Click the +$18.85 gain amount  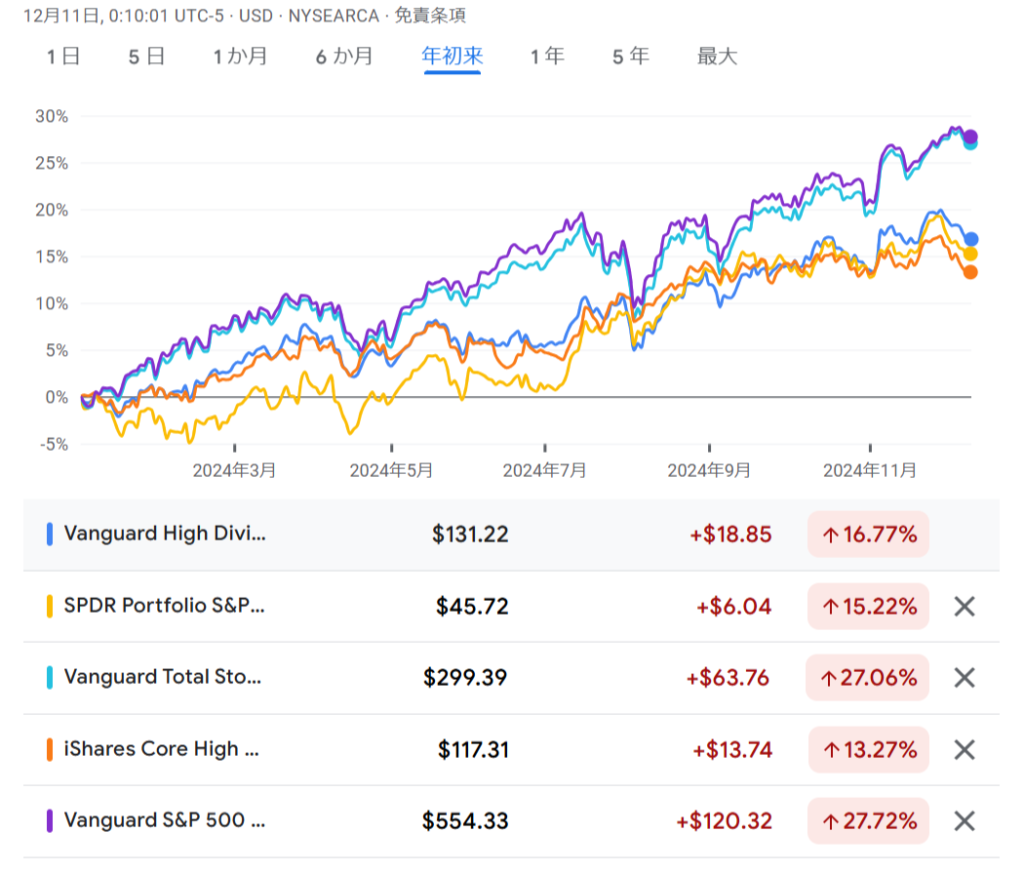[731, 534]
